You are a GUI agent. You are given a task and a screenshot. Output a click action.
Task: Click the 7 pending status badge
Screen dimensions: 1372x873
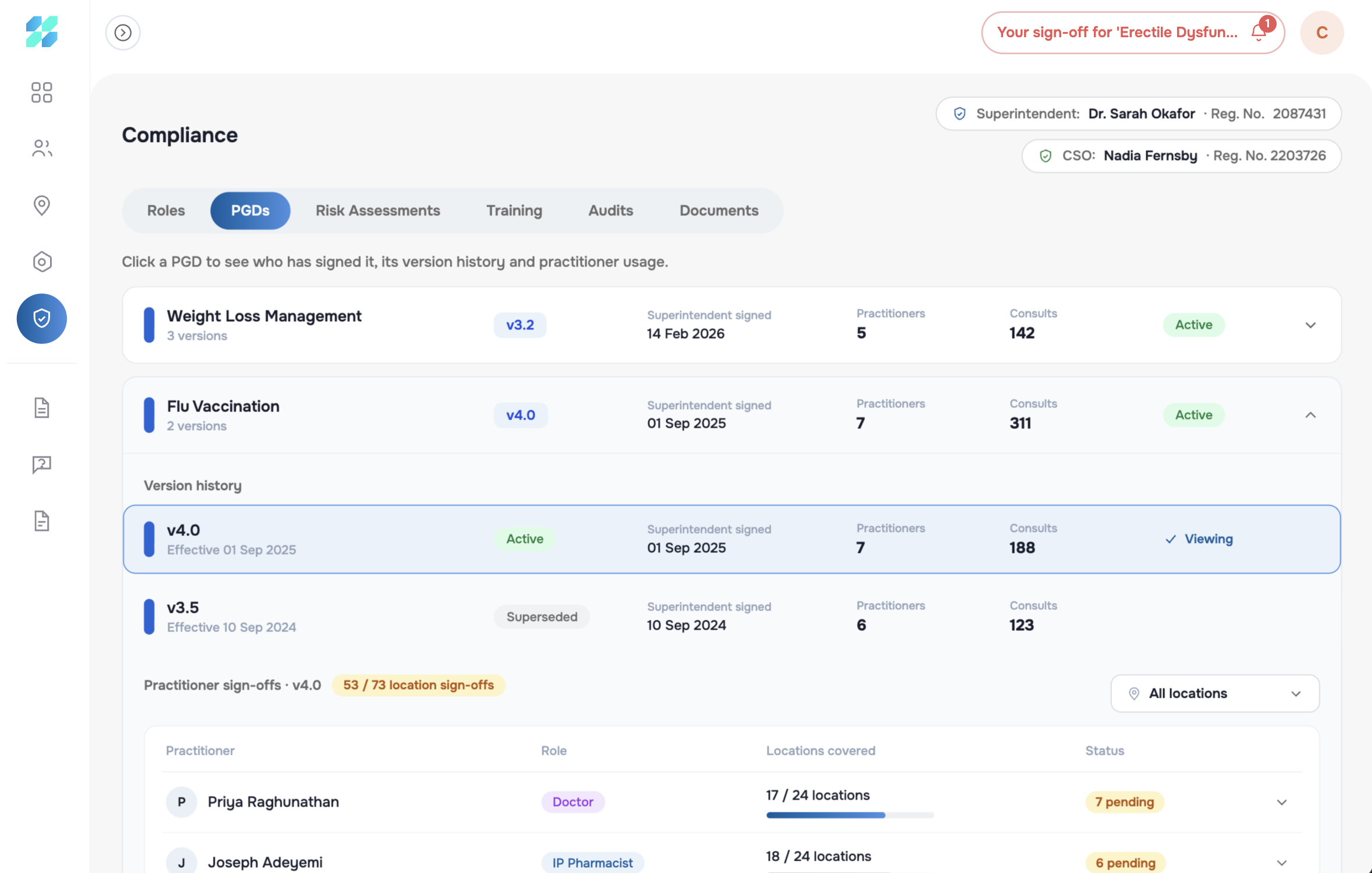pos(1124,802)
